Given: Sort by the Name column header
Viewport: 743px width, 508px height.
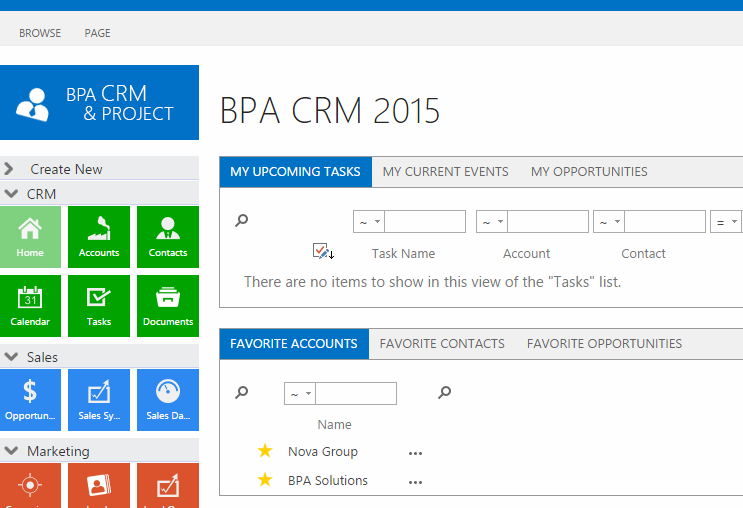Looking at the screenshot, I should (x=334, y=425).
